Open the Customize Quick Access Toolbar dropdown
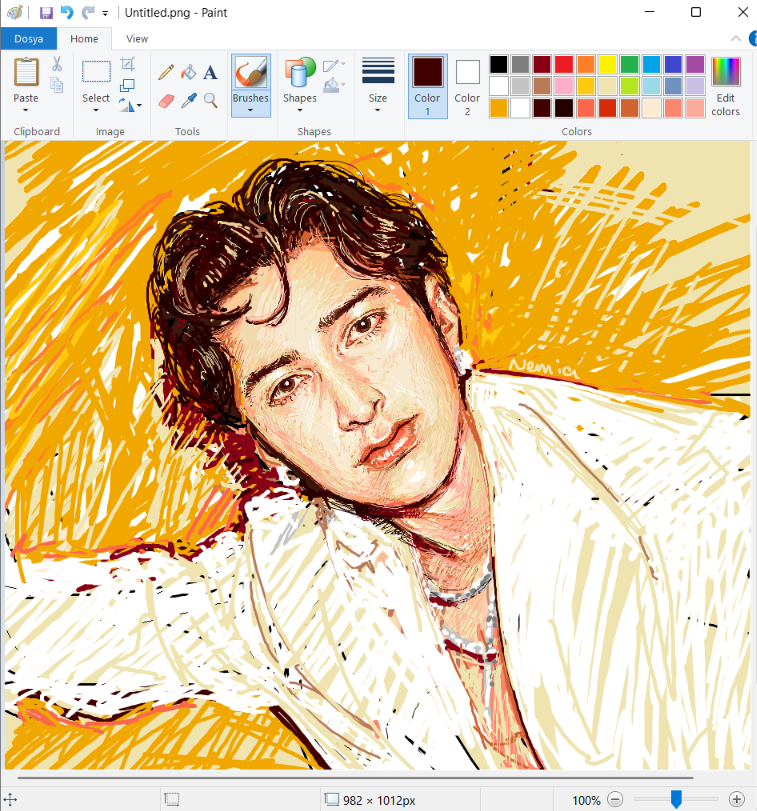 click(x=105, y=13)
